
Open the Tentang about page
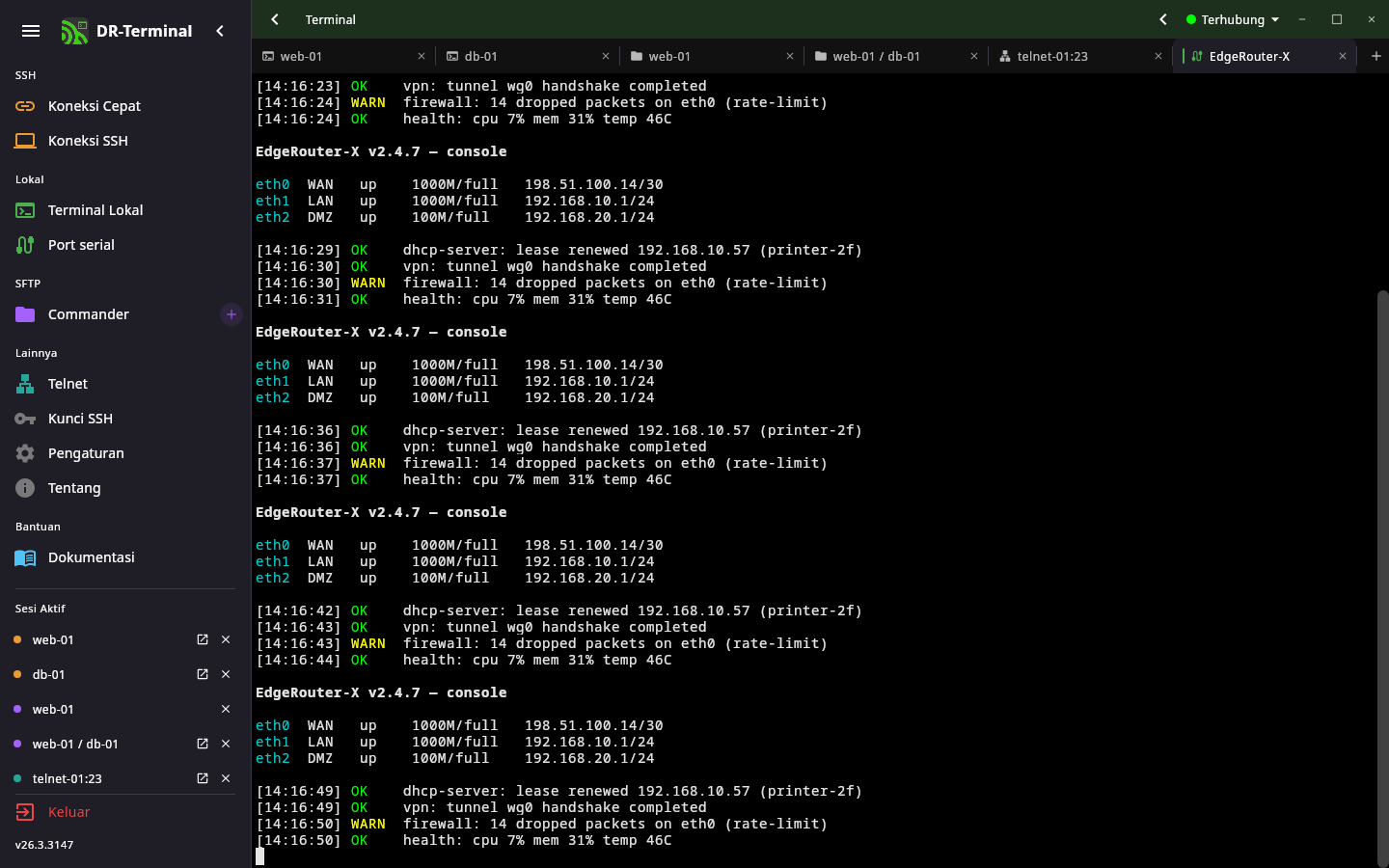tap(125, 488)
